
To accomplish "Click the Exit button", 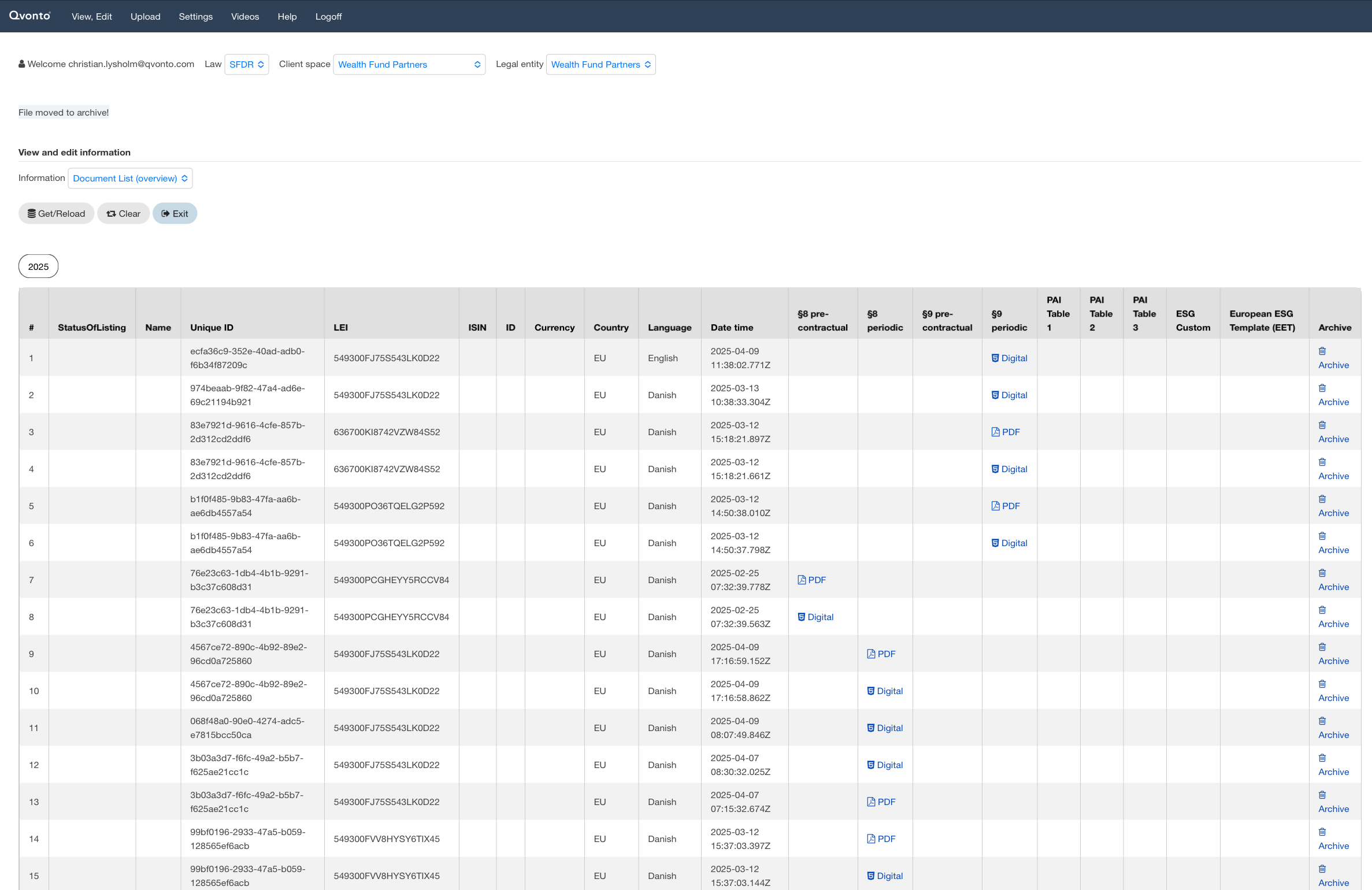I will [x=175, y=213].
